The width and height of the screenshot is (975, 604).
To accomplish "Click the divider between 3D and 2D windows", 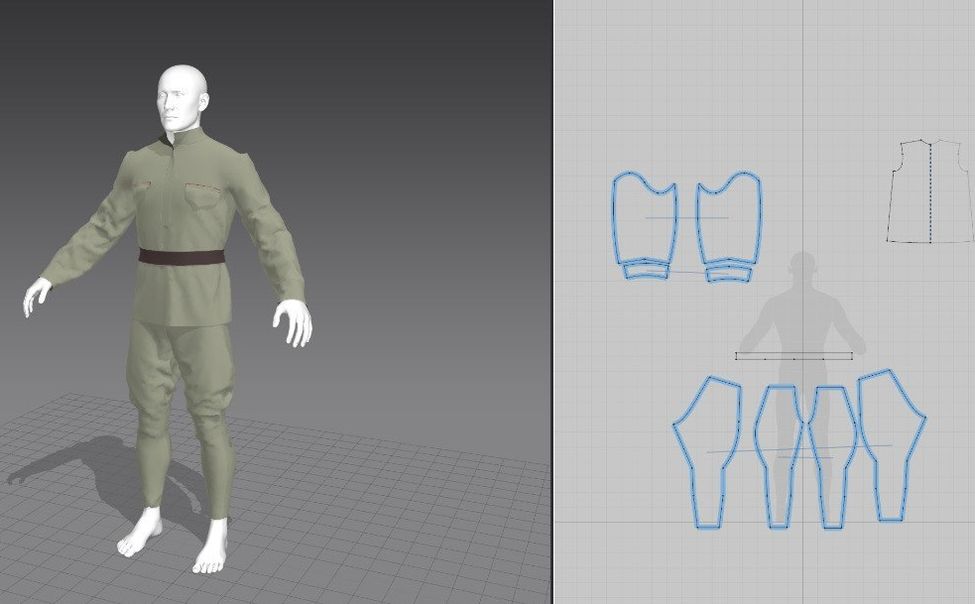I will [553, 300].
